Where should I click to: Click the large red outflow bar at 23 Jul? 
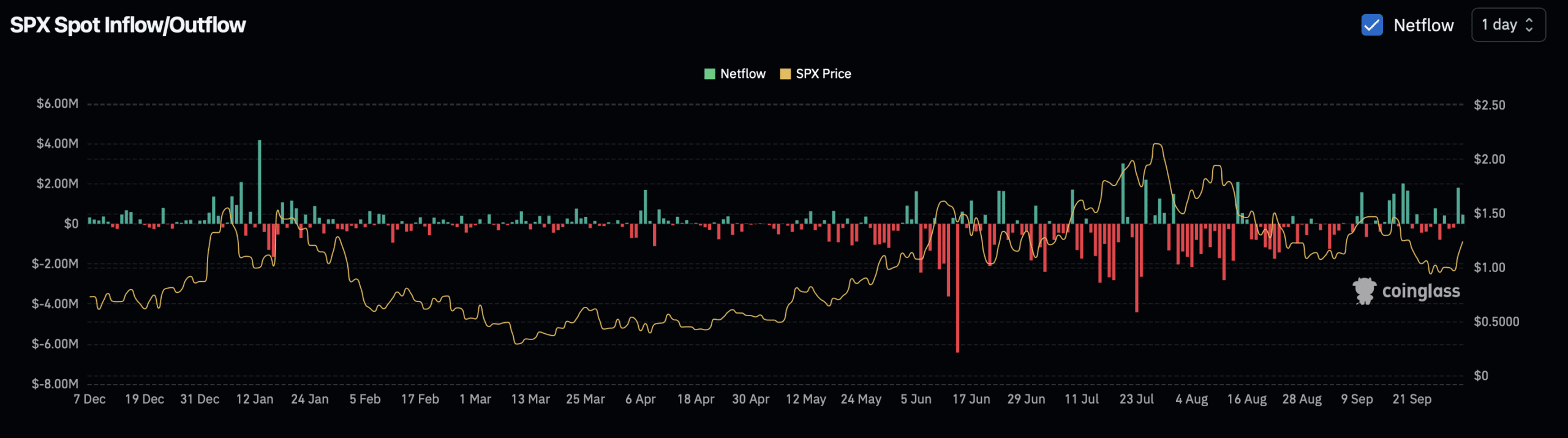click(1137, 268)
